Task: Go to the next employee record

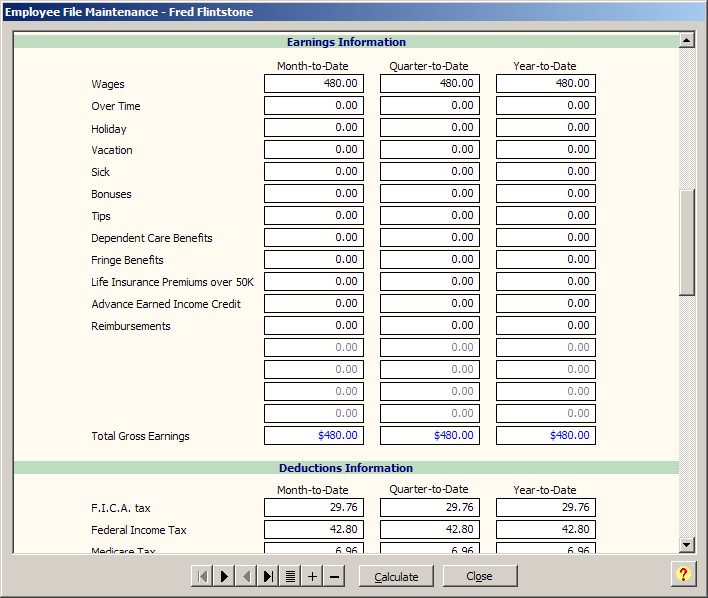Action: tap(224, 576)
